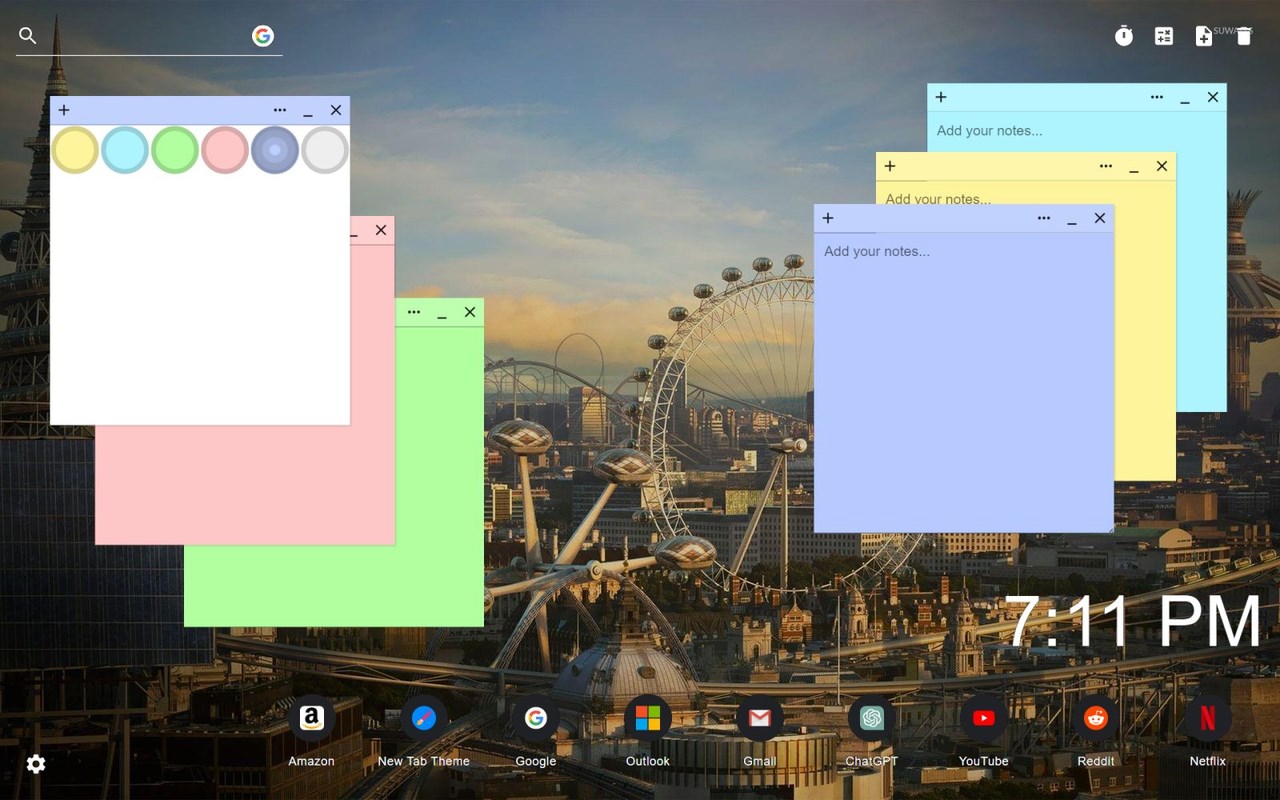Minimize the green note
The image size is (1280, 800).
[442, 314]
